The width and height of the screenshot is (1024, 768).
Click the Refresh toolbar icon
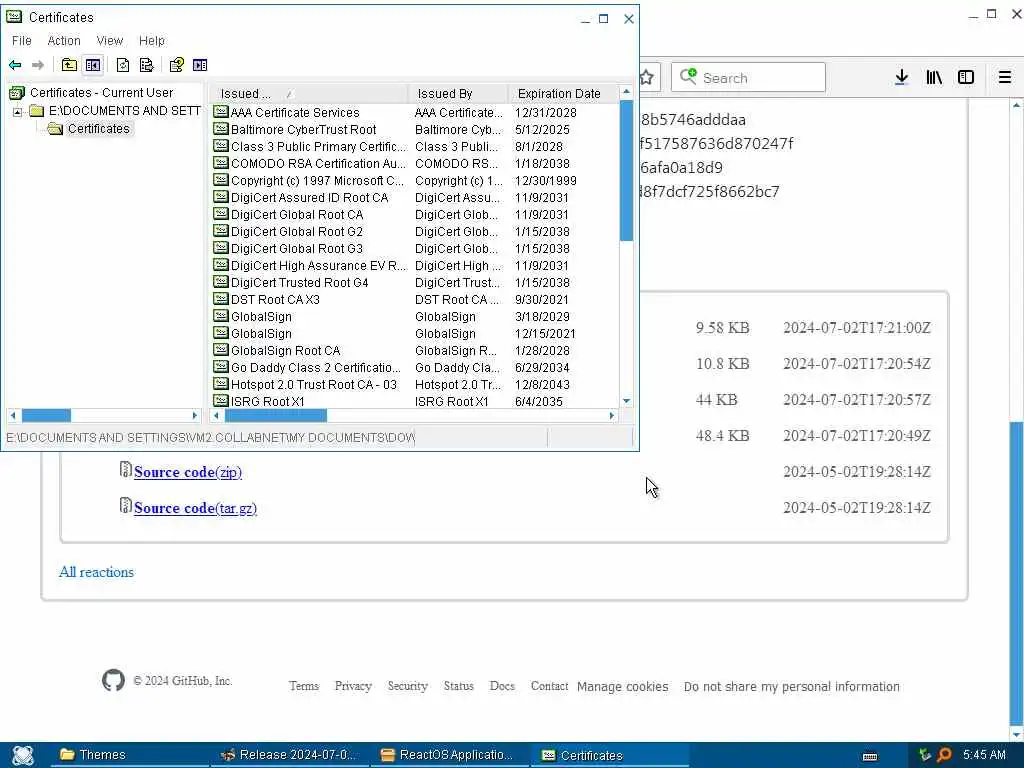coord(123,65)
